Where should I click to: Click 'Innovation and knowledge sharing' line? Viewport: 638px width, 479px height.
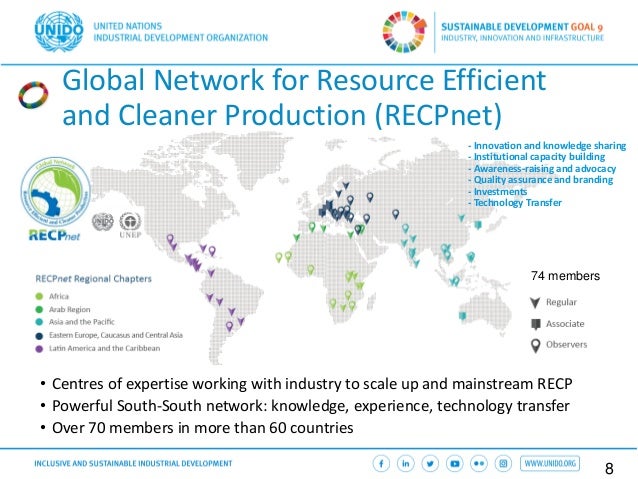click(547, 146)
